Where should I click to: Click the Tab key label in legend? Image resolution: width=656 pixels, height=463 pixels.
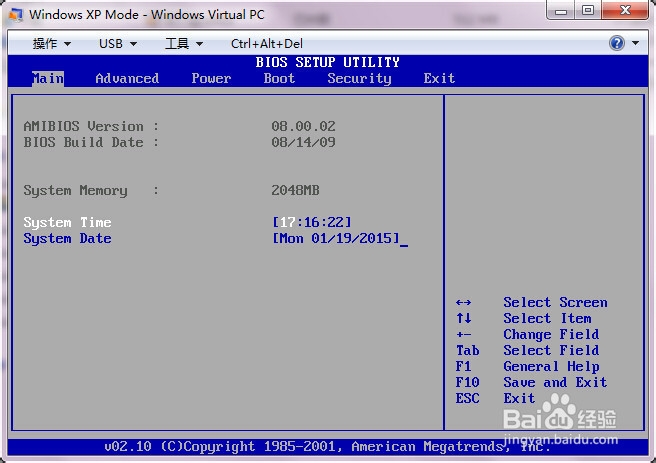point(467,350)
